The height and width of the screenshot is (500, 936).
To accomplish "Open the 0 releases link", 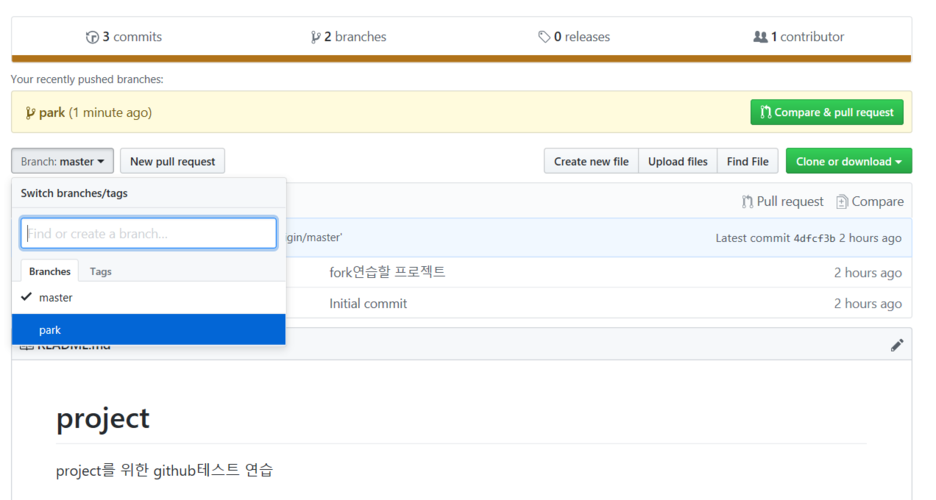I will 574,37.
